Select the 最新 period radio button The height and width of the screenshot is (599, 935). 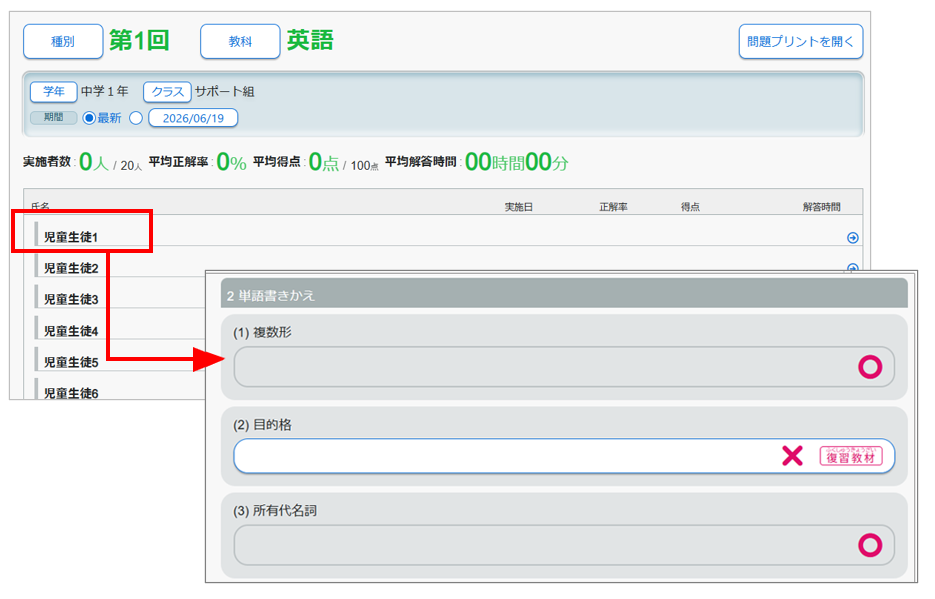coord(89,118)
